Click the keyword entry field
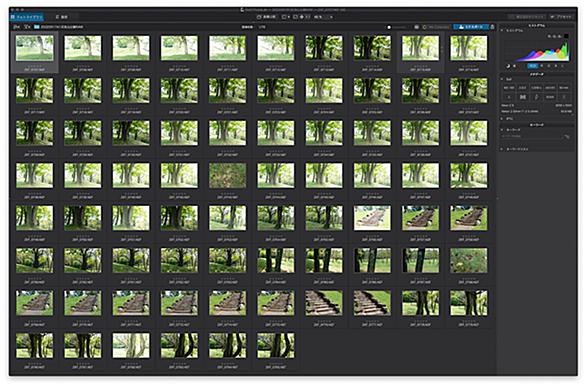This screenshot has width=586, height=386. pos(531,137)
